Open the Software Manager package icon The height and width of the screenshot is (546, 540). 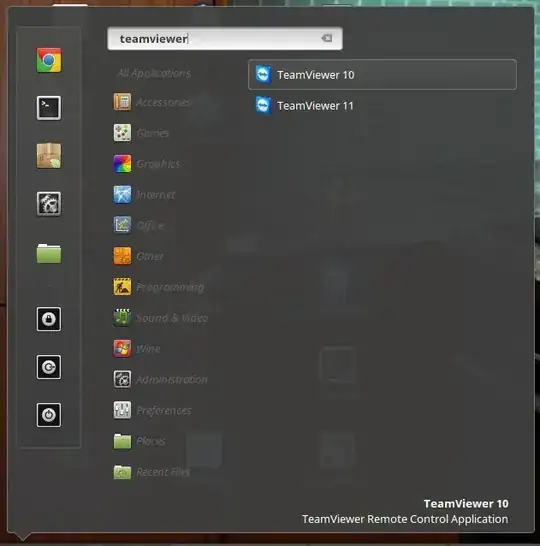click(49, 156)
